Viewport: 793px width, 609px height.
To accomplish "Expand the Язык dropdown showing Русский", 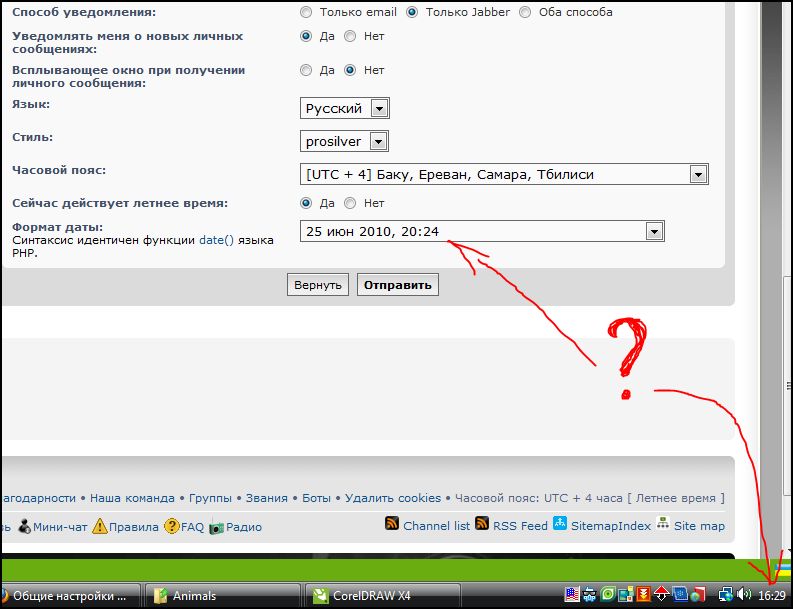I will (378, 108).
